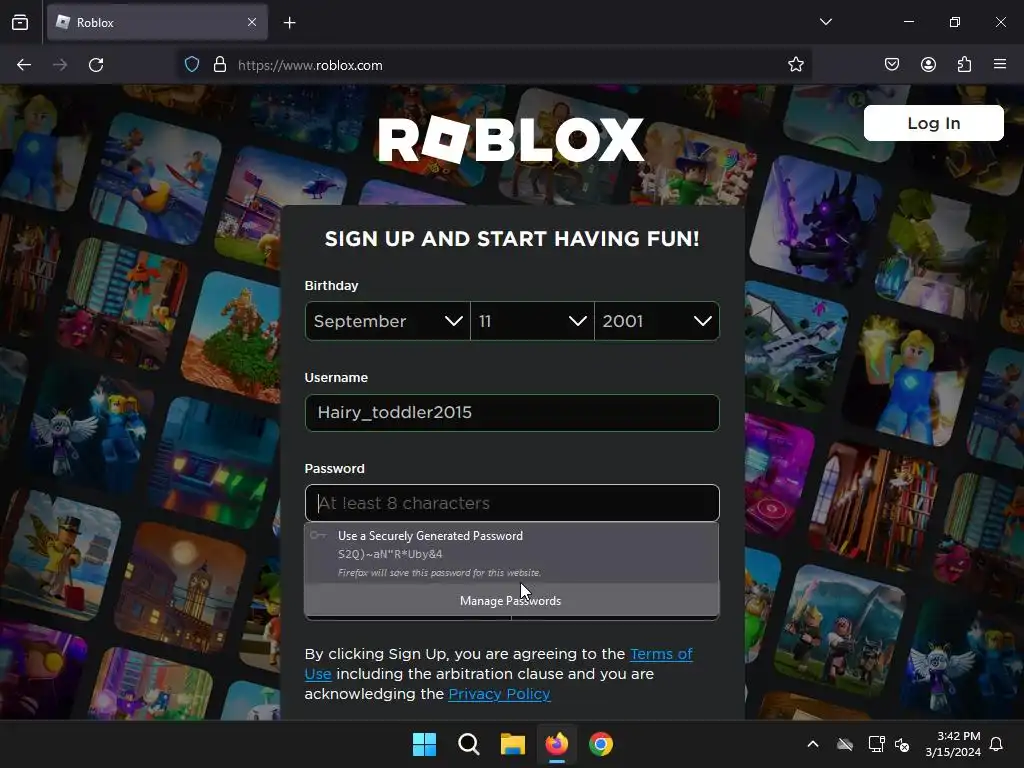
Task: View site security padlock info
Action: [x=220, y=65]
